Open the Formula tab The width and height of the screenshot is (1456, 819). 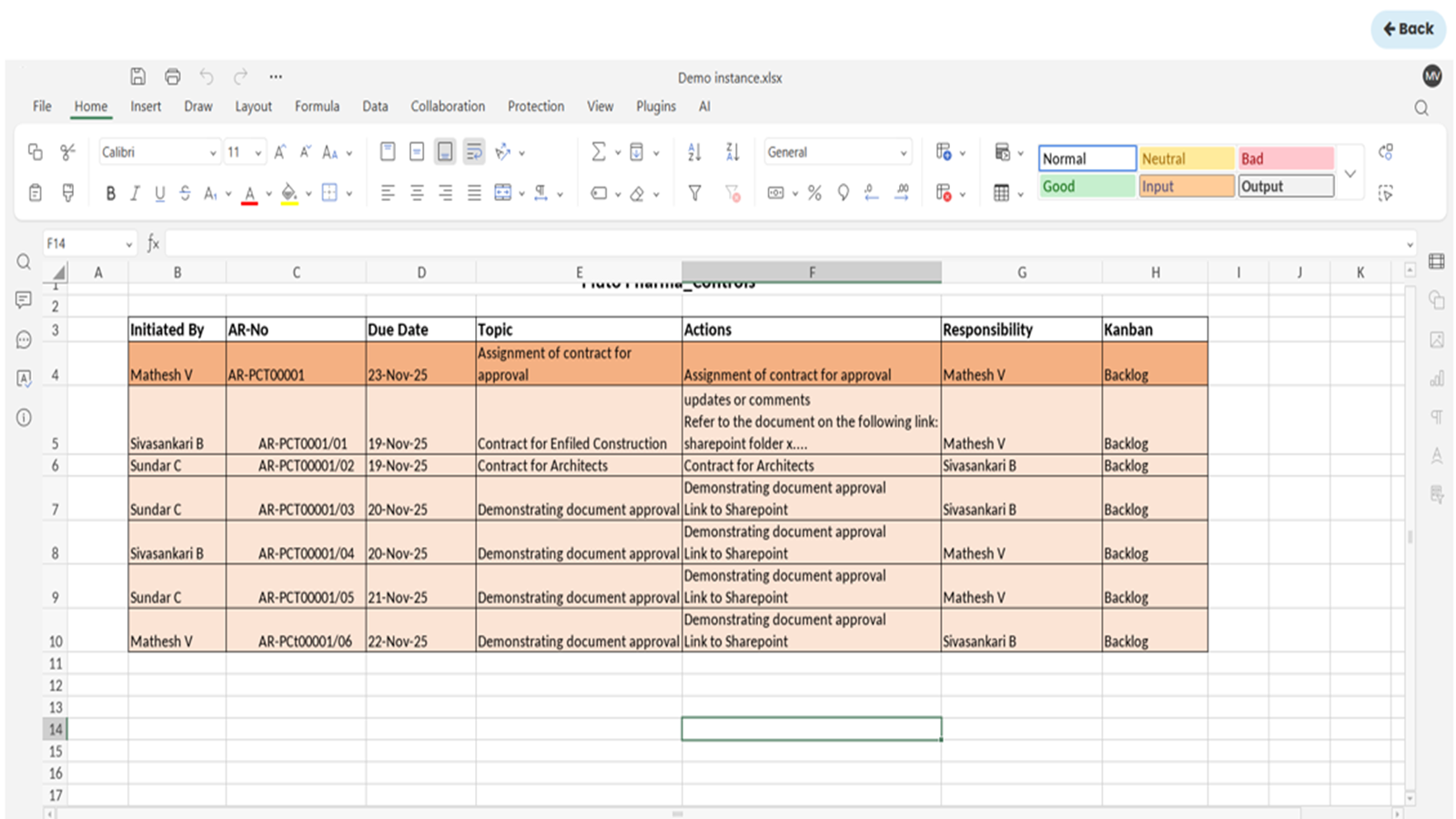[317, 106]
